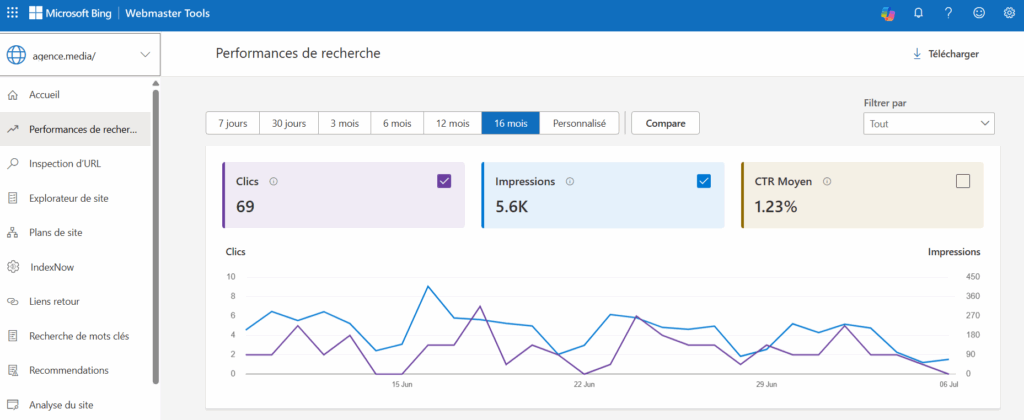
Task: Click the 06 Jul chart axis label
Action: [x=948, y=385]
